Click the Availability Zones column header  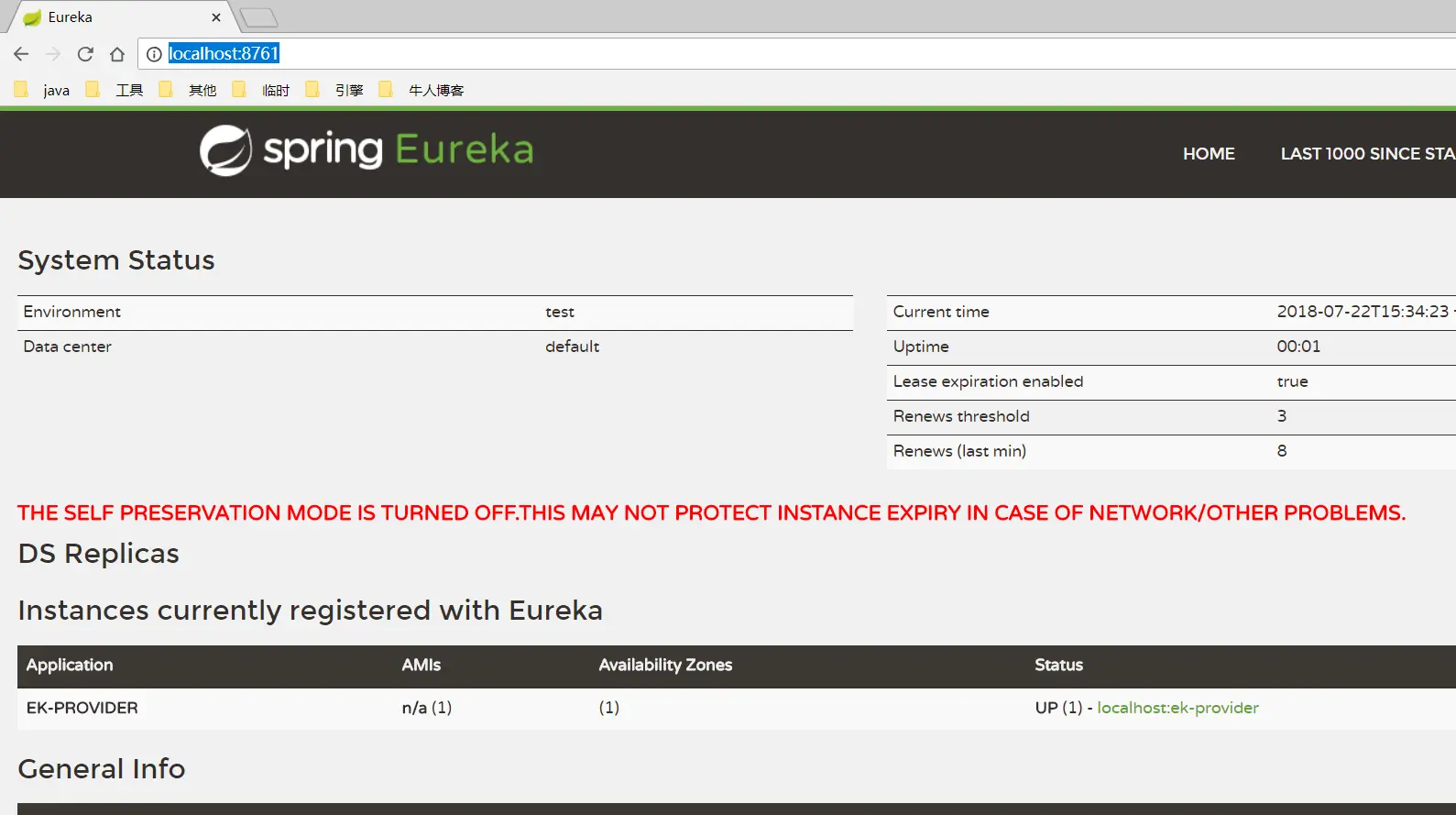(665, 666)
